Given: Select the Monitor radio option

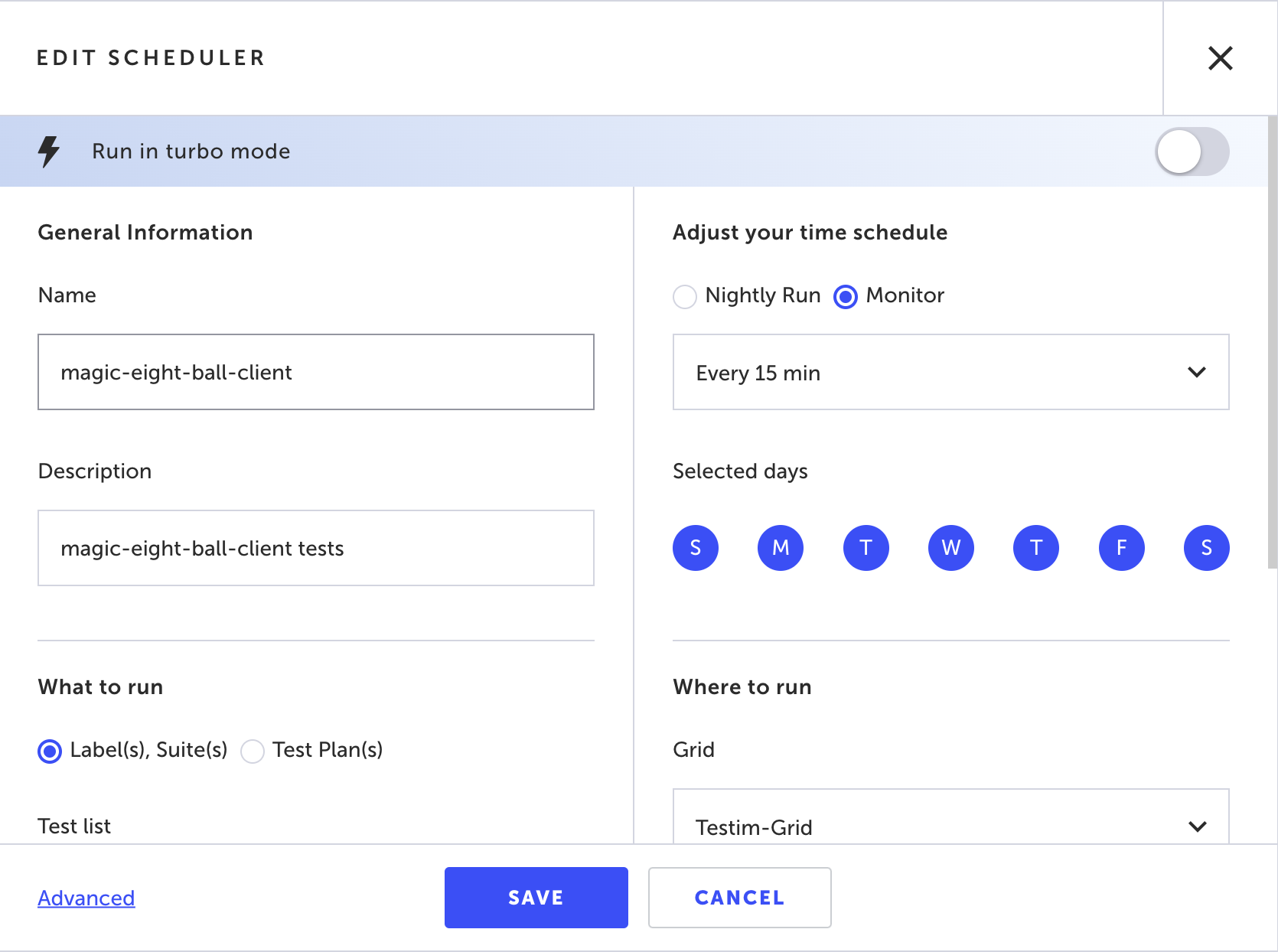Looking at the screenshot, I should (846, 296).
